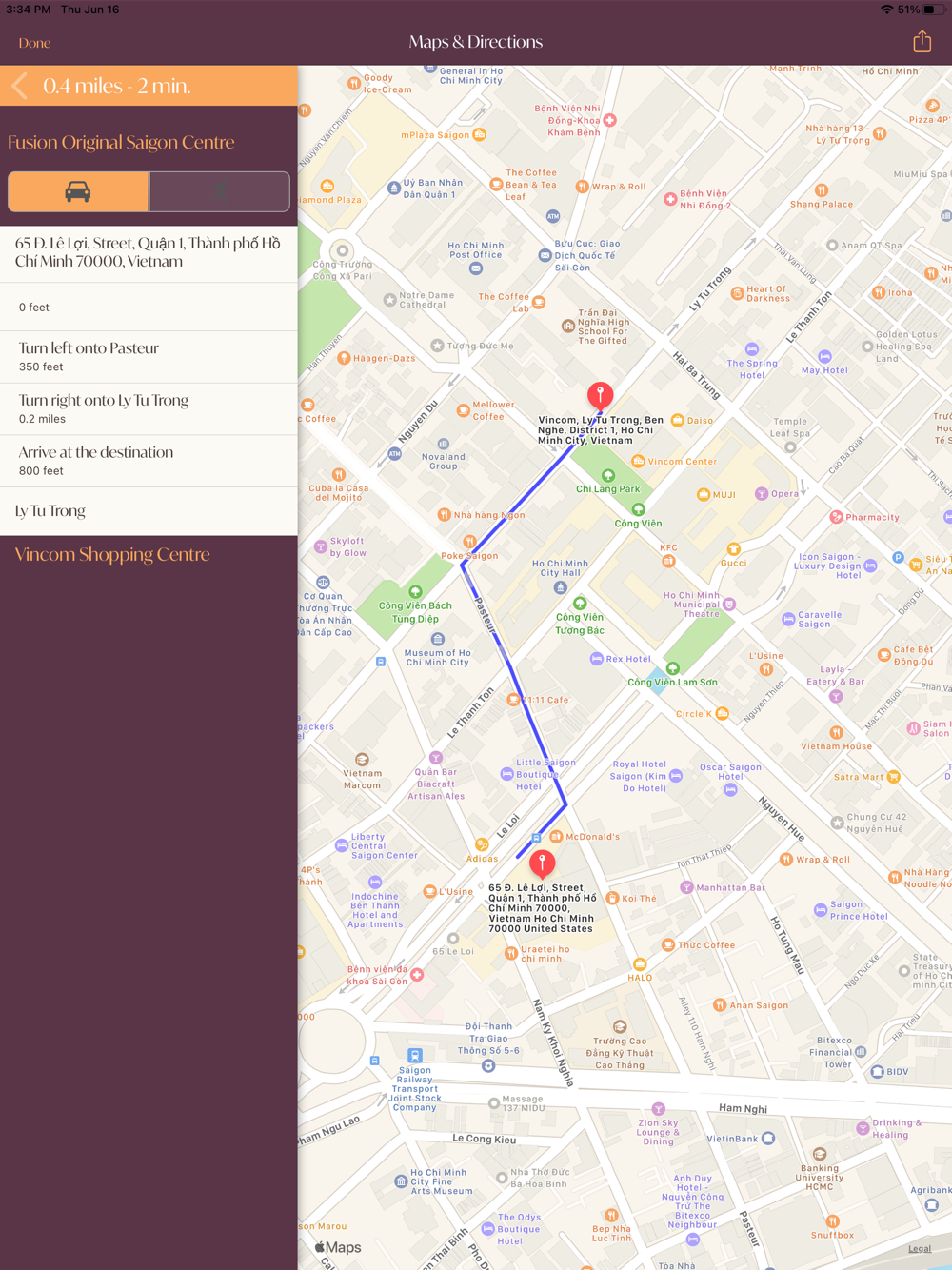Screen dimensions: 952x1270
Task: Tap the MUJI store icon
Action: 703,494
